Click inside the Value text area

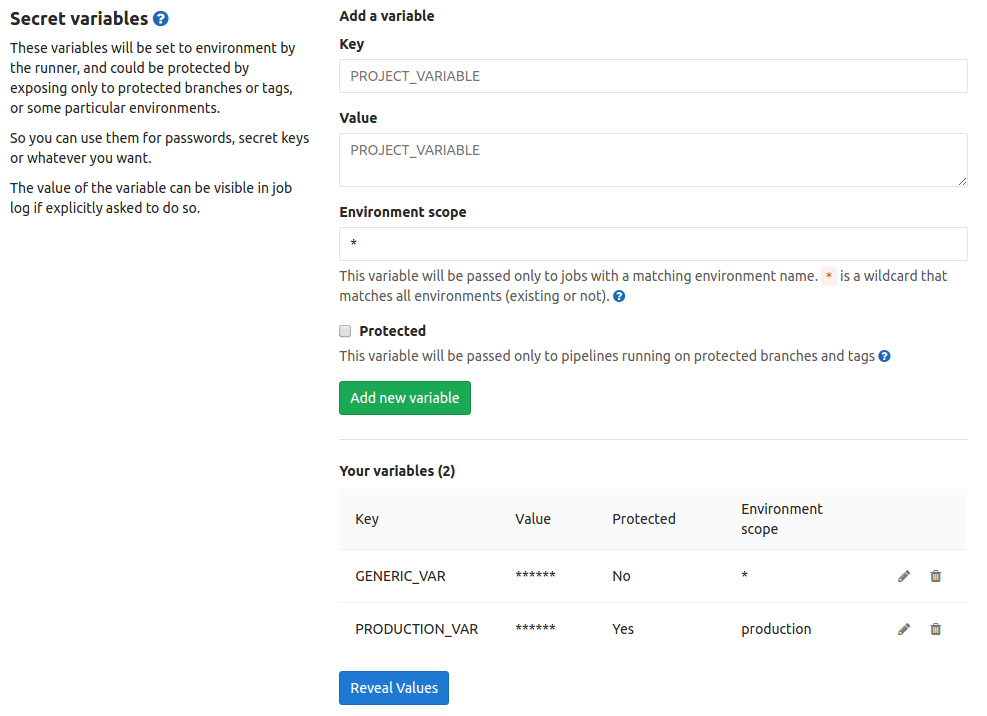pos(653,159)
